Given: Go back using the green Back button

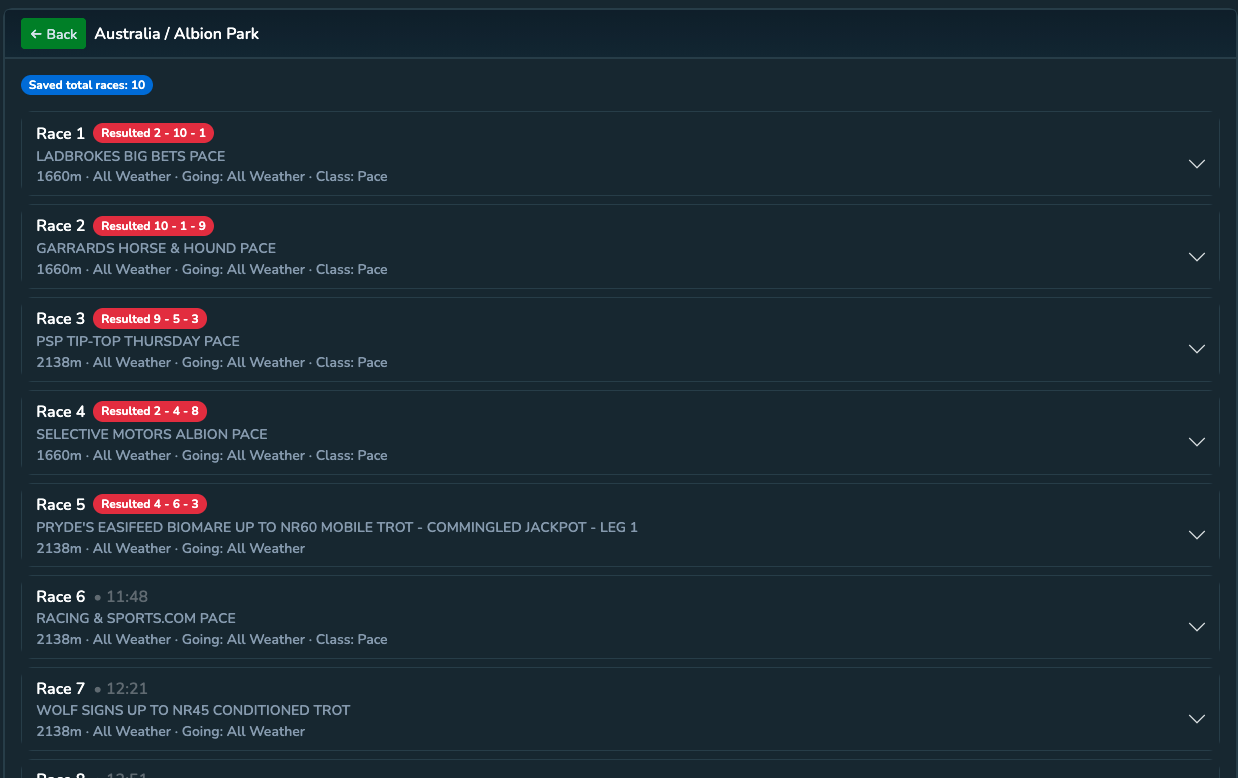Looking at the screenshot, I should (x=53, y=34).
